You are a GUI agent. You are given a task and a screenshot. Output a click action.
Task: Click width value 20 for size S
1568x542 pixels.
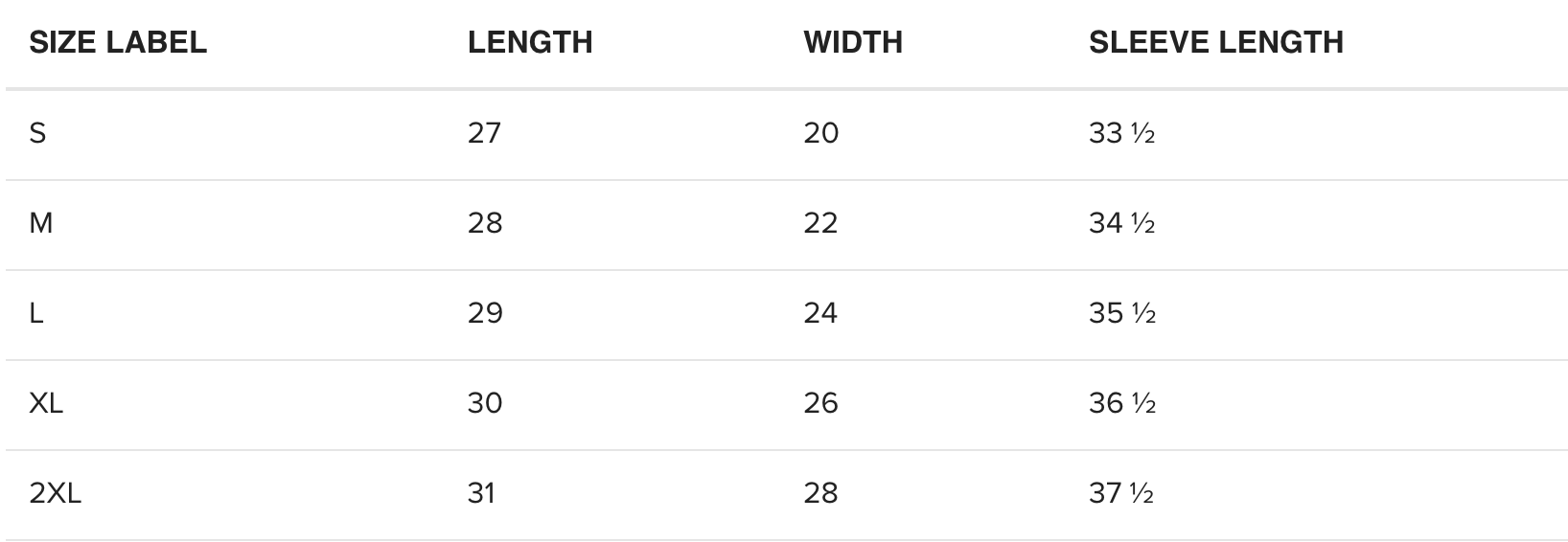[820, 132]
